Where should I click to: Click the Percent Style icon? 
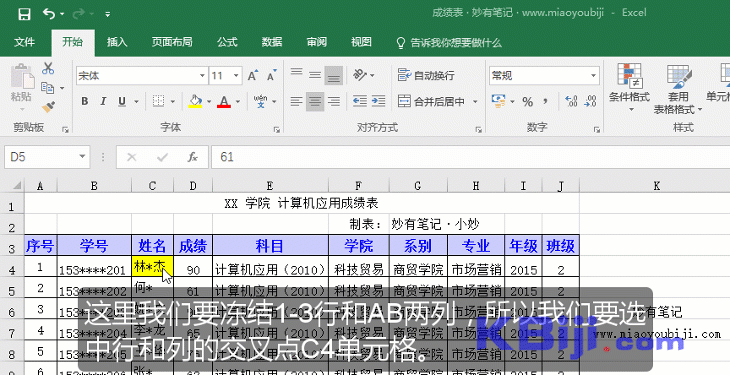[x=527, y=101]
